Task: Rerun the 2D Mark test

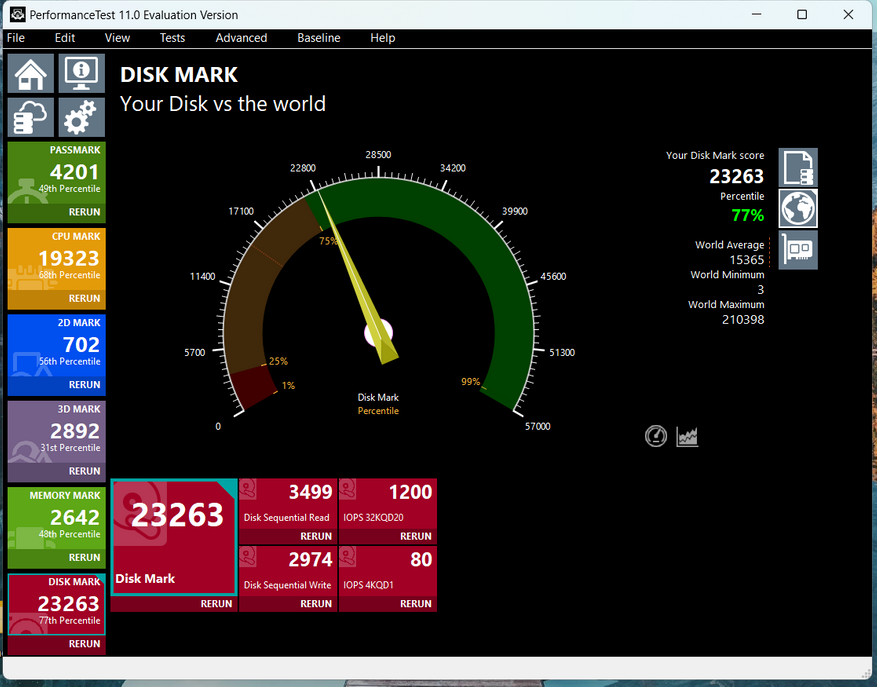Action: point(84,385)
